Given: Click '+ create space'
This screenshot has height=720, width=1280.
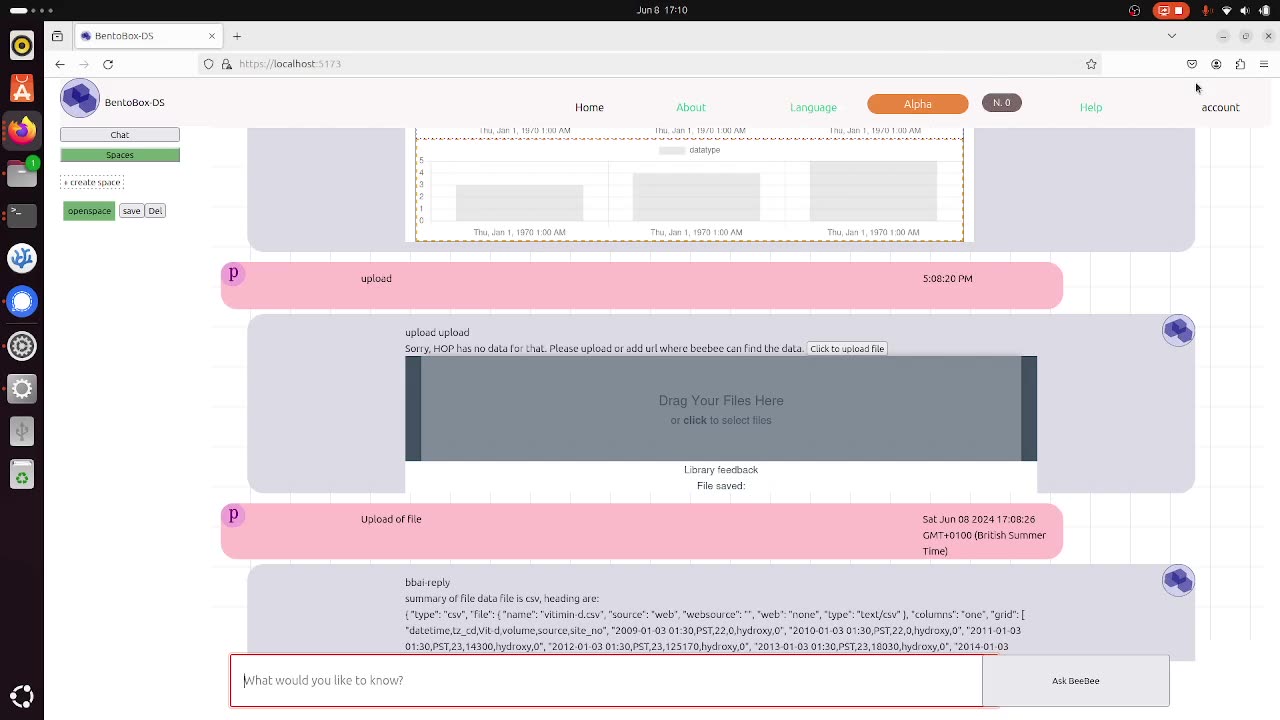Looking at the screenshot, I should tap(92, 182).
